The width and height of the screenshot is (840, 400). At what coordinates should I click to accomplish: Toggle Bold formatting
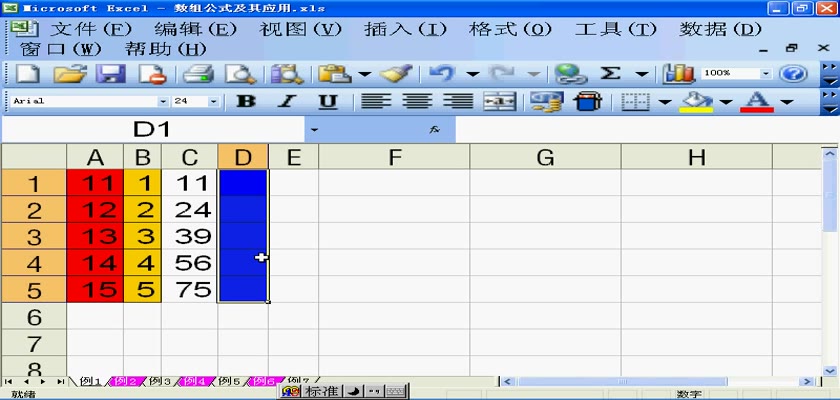[x=245, y=101]
